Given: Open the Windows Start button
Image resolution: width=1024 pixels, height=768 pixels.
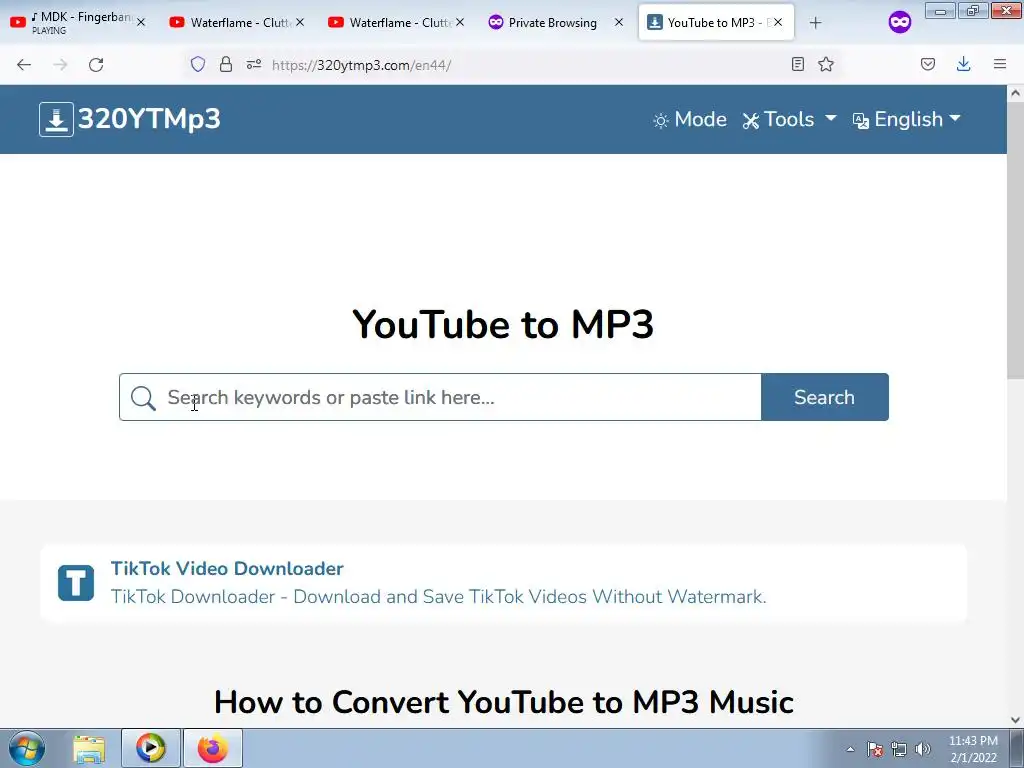Looking at the screenshot, I should pos(27,748).
